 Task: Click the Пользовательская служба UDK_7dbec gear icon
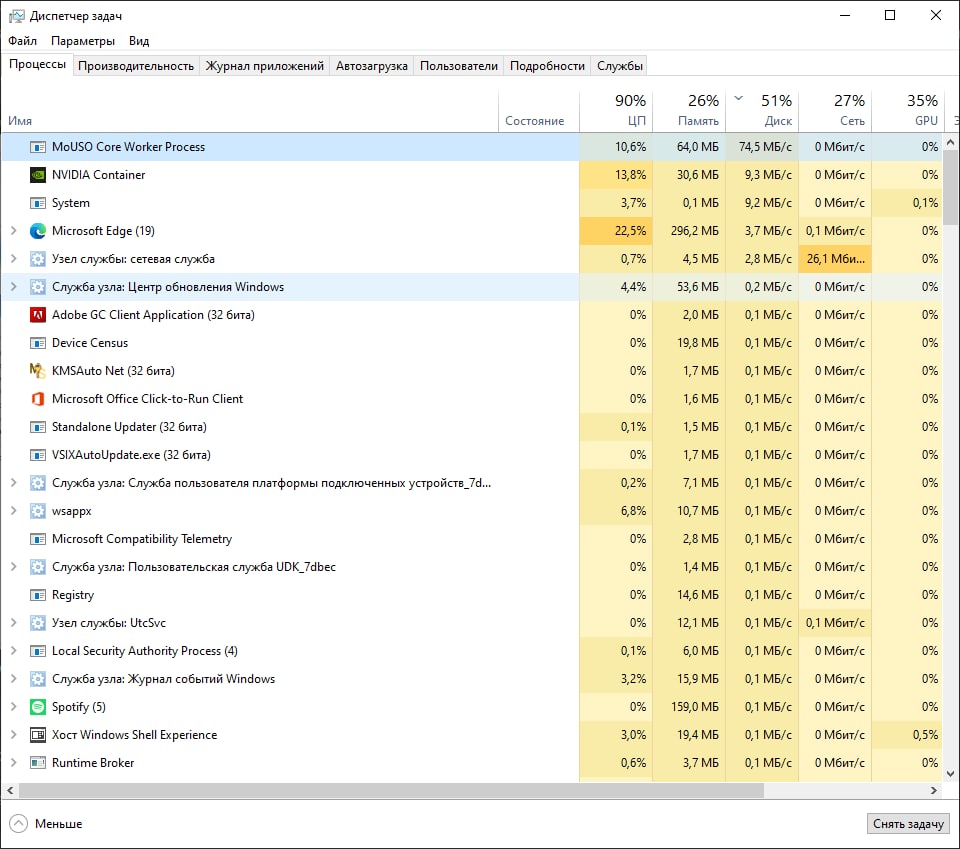(x=38, y=567)
